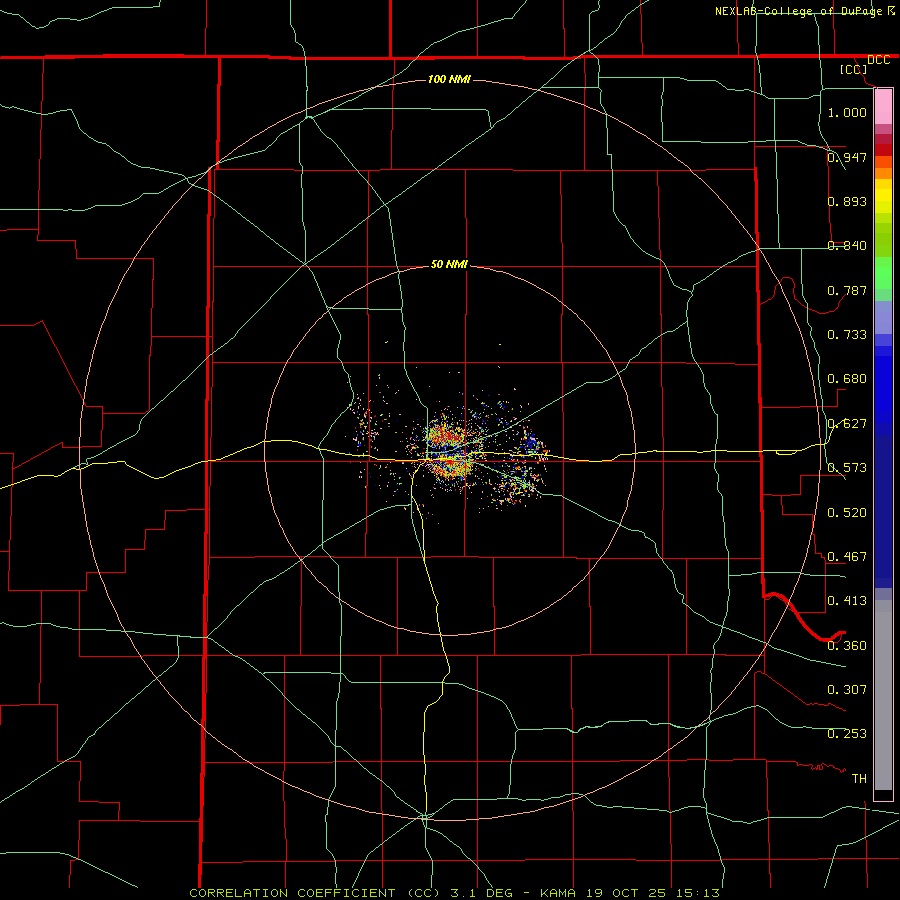The width and height of the screenshot is (900, 900).
Task: Click the 15:13 timestamp text
Action: 697,893
